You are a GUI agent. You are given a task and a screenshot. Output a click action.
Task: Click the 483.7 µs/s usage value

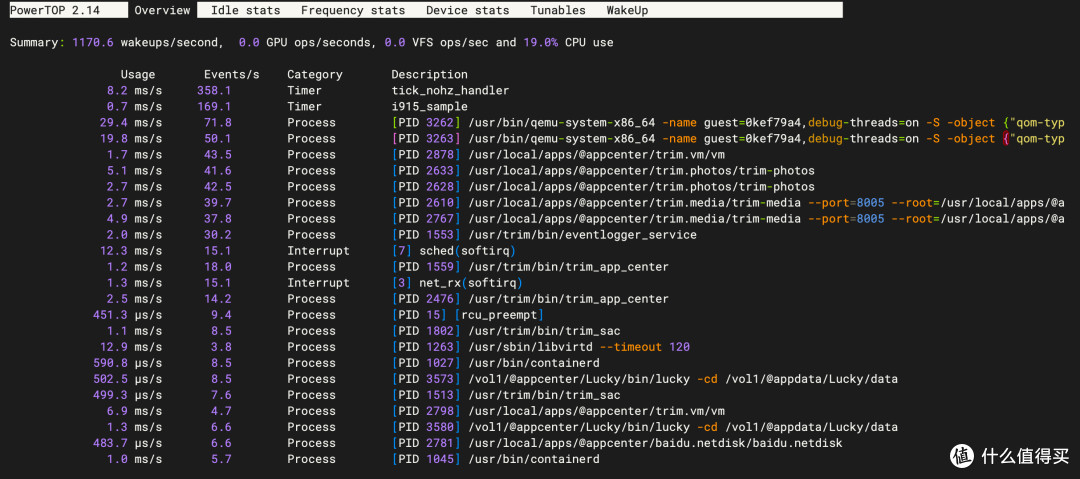(x=127, y=443)
